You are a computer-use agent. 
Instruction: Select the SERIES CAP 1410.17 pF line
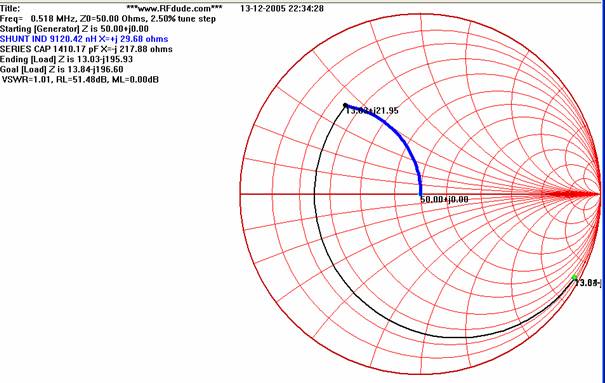[86, 49]
